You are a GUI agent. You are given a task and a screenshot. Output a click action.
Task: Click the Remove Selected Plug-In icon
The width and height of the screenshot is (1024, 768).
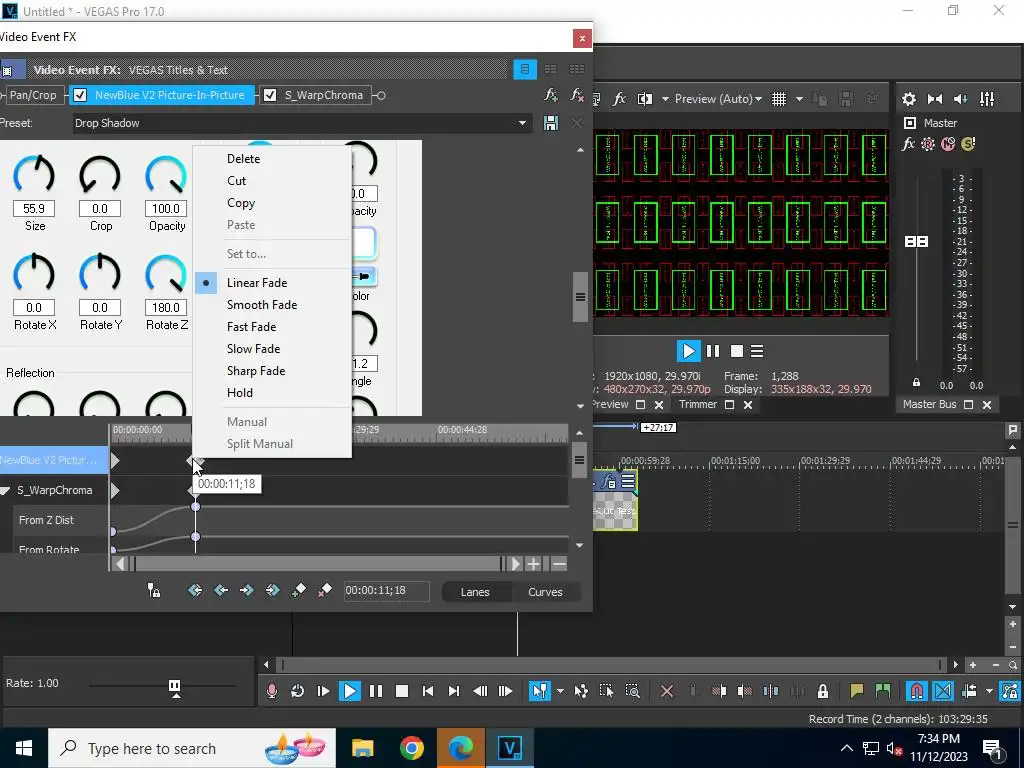577,95
